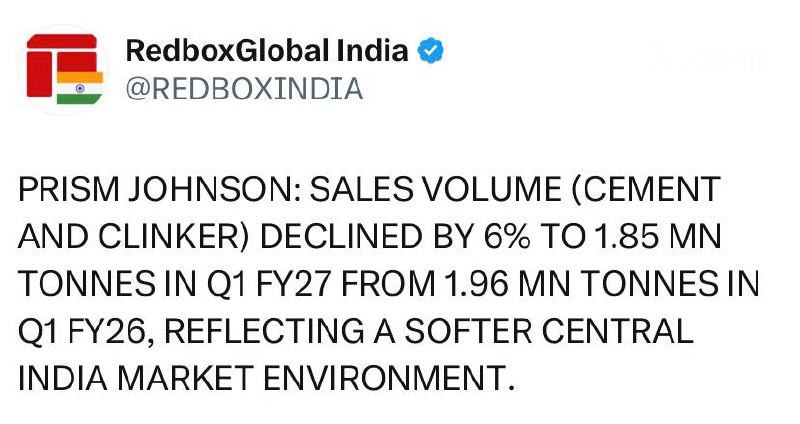
Task: Click the red box shape in the avatar logo
Action: tap(39, 74)
